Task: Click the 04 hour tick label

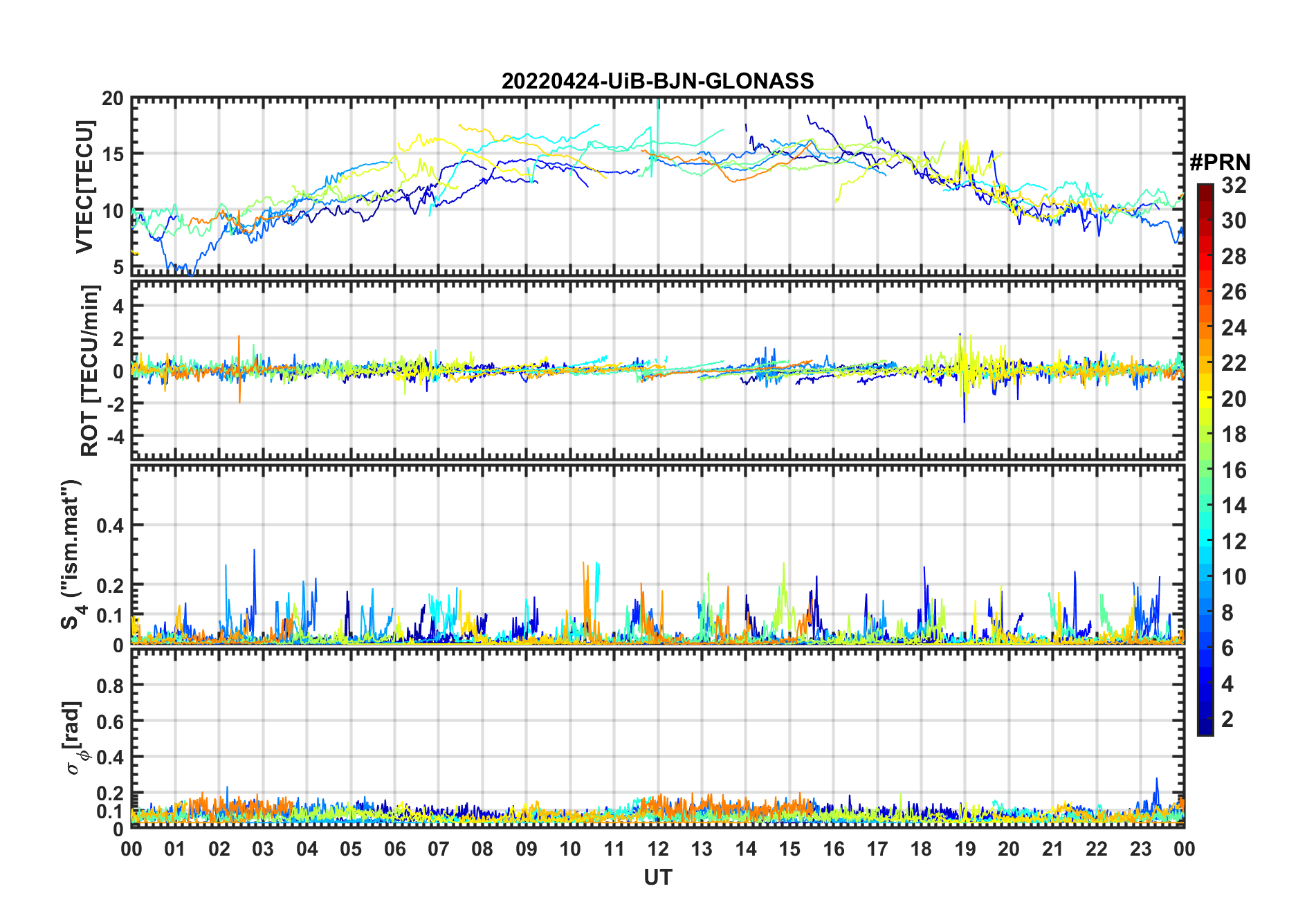Action: (x=307, y=849)
